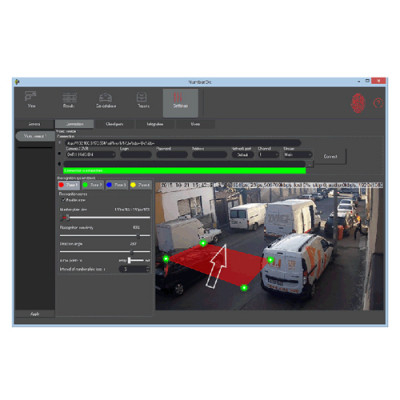Minimize the application window
This screenshot has height=400, width=400.
click(359, 81)
